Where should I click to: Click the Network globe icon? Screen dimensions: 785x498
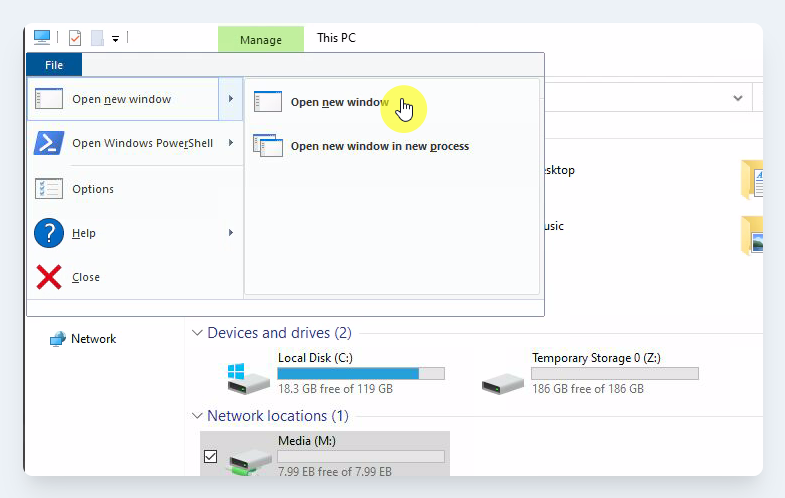click(x=58, y=339)
